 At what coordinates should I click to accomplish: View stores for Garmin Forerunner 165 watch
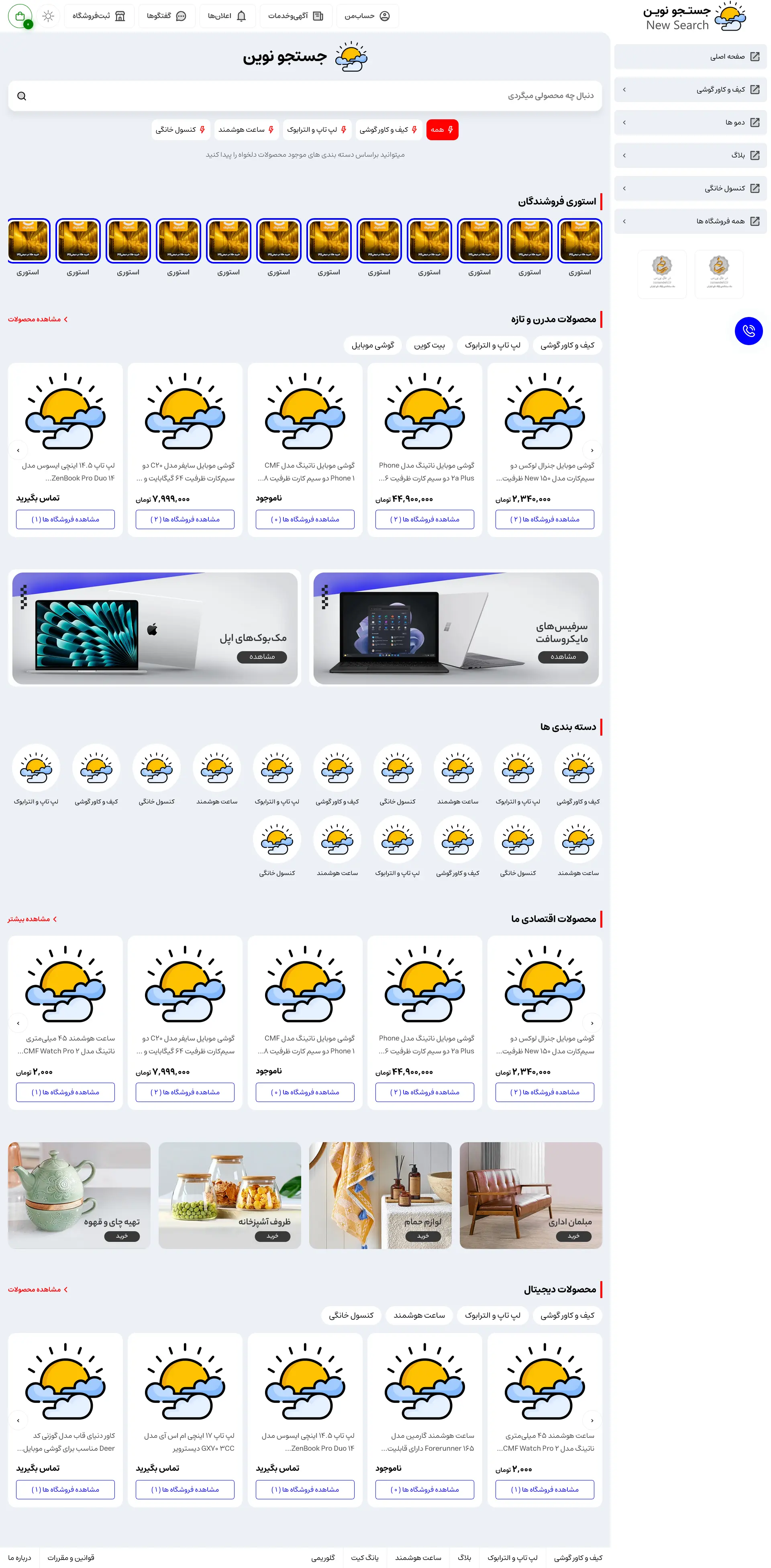(x=425, y=1490)
